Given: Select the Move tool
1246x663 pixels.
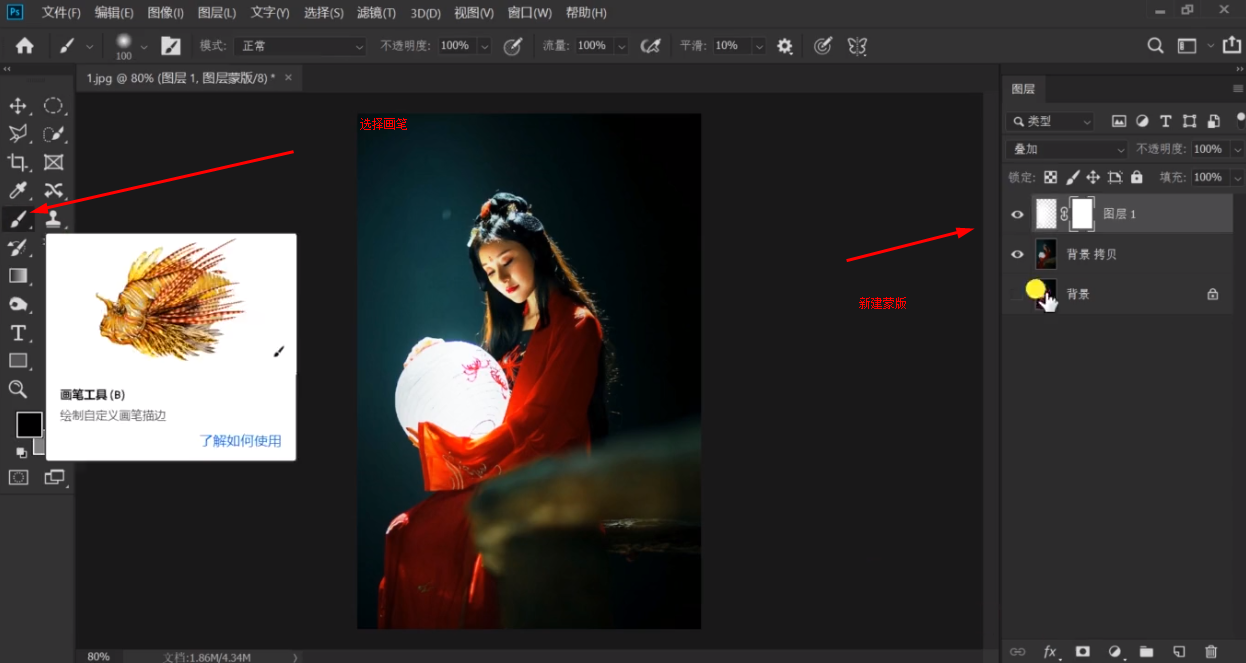Looking at the screenshot, I should [18, 106].
